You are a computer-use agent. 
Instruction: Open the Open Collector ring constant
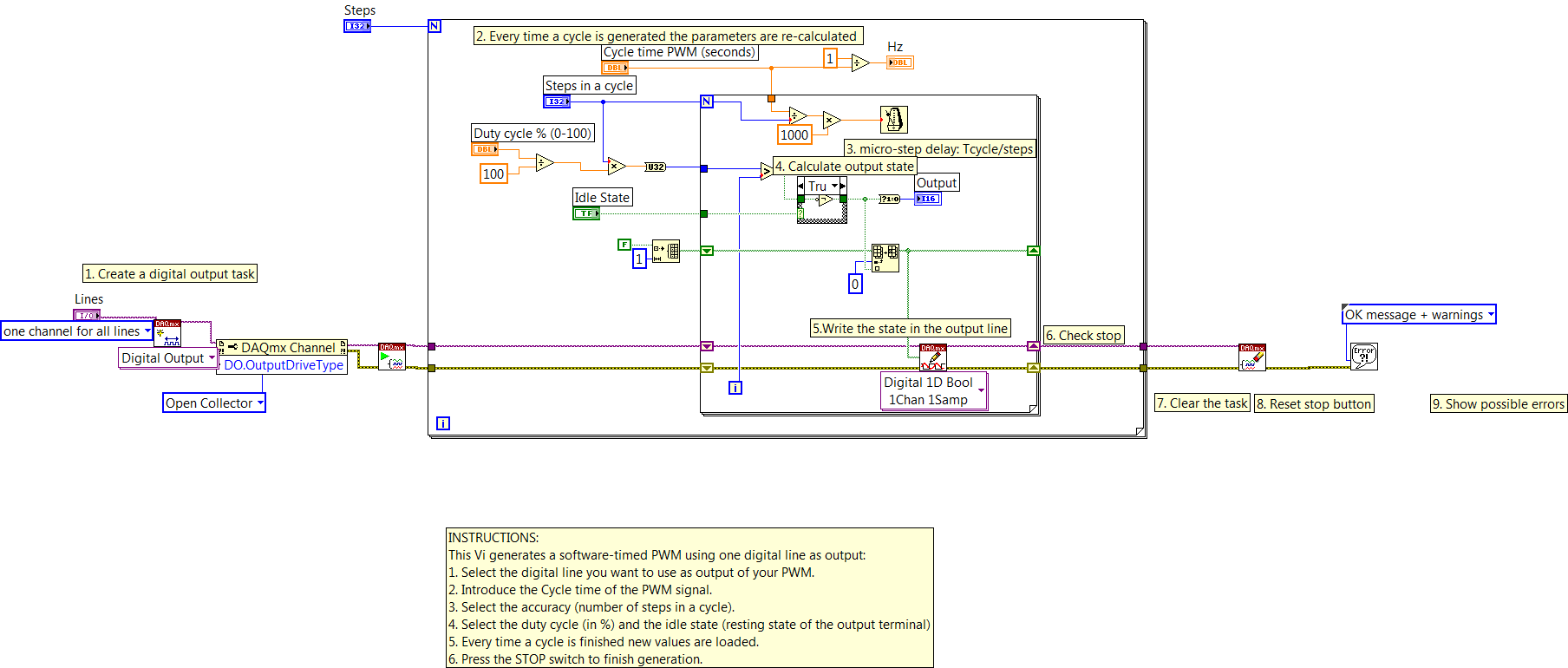(260, 403)
